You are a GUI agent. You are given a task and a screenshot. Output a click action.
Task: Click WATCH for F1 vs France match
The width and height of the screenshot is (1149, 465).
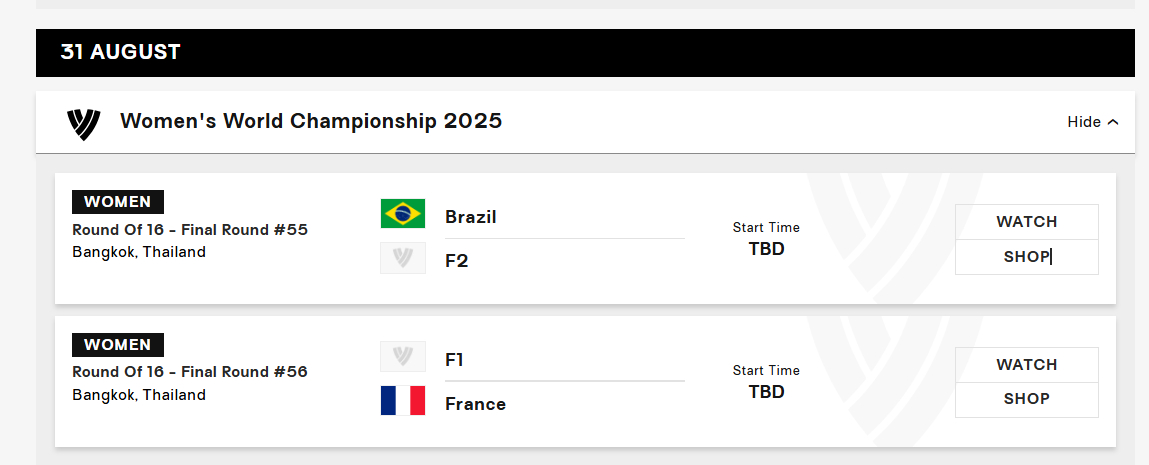click(1027, 365)
